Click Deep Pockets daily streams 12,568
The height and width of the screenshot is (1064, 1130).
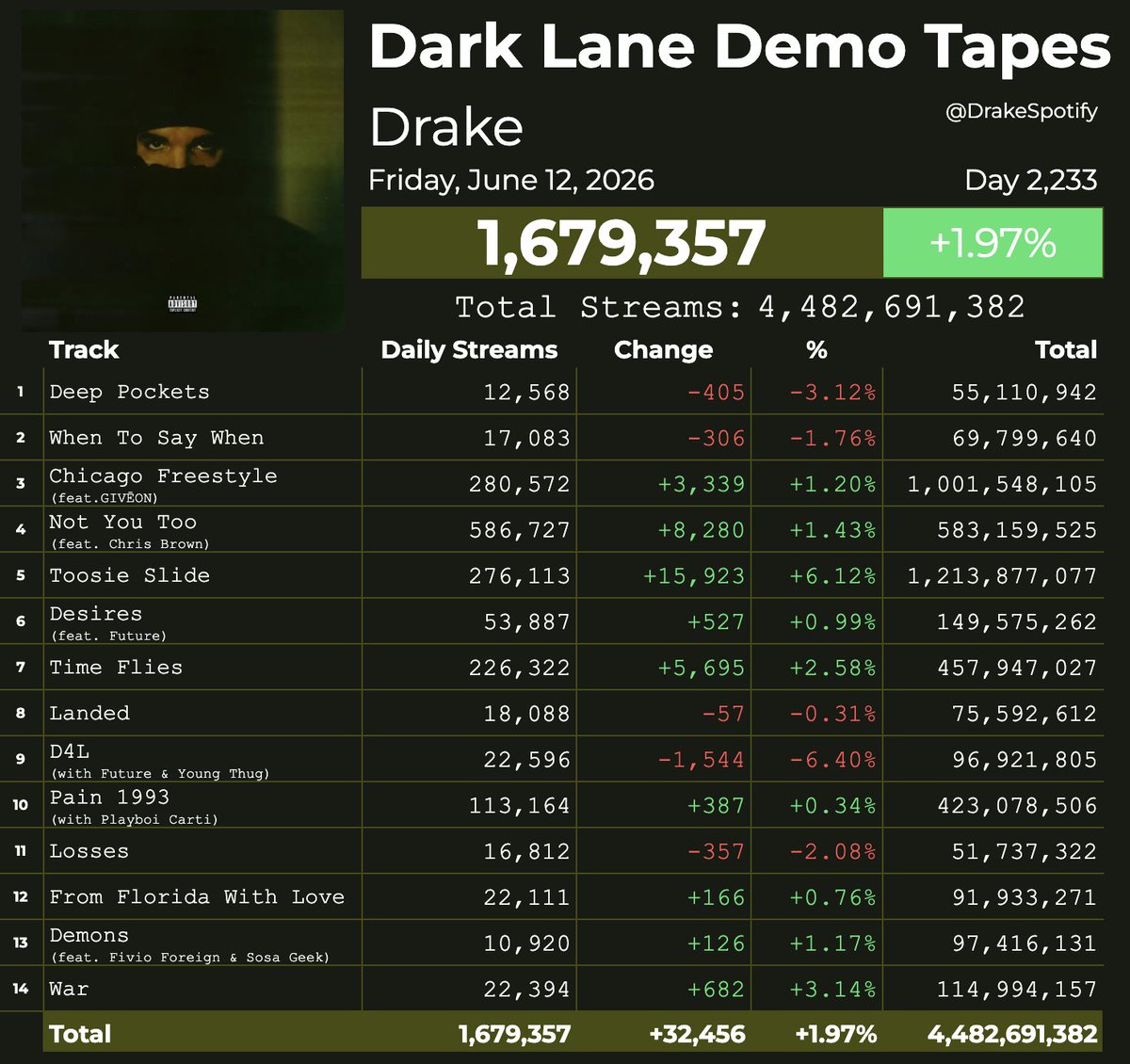click(527, 392)
